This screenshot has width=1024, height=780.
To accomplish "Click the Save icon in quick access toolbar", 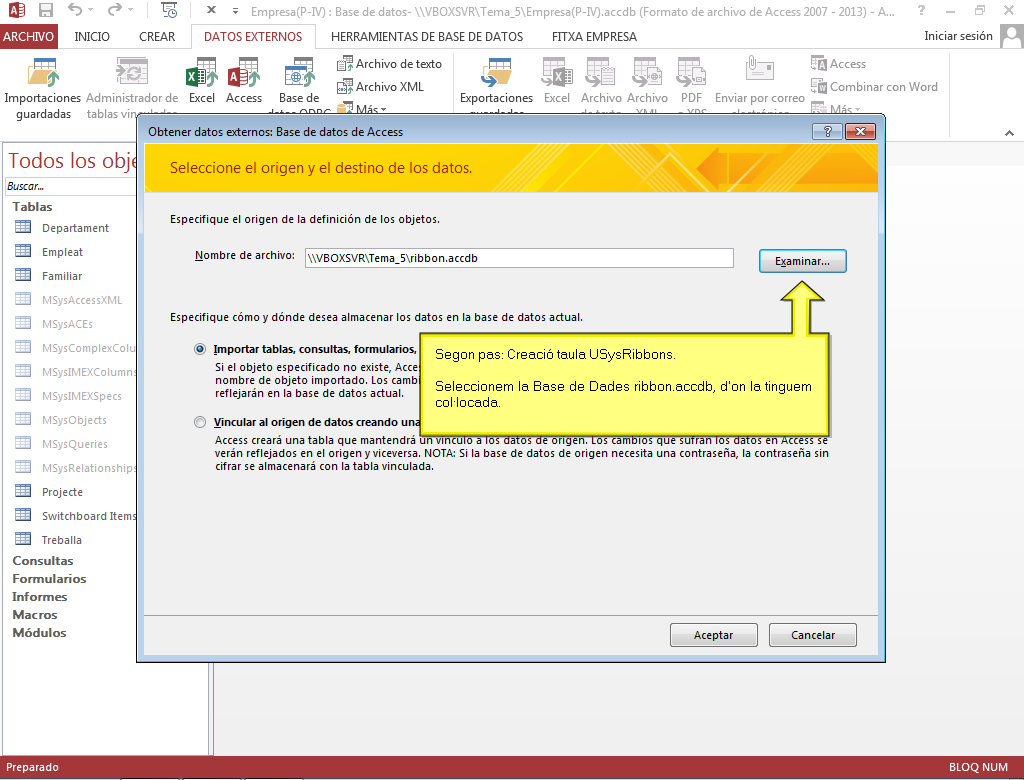I will (x=46, y=10).
